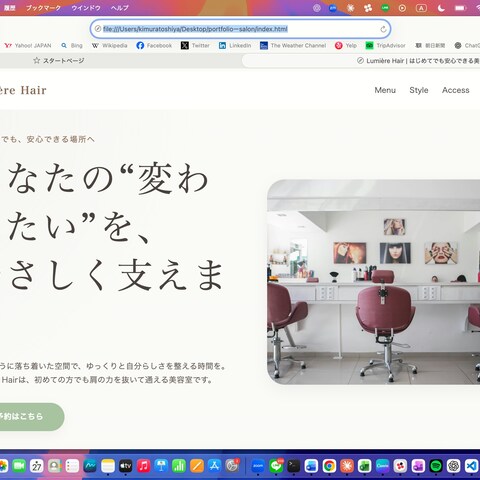This screenshot has width=480, height=480.
Task: Open the Focus moon icon in menu bar
Action: [441, 8]
